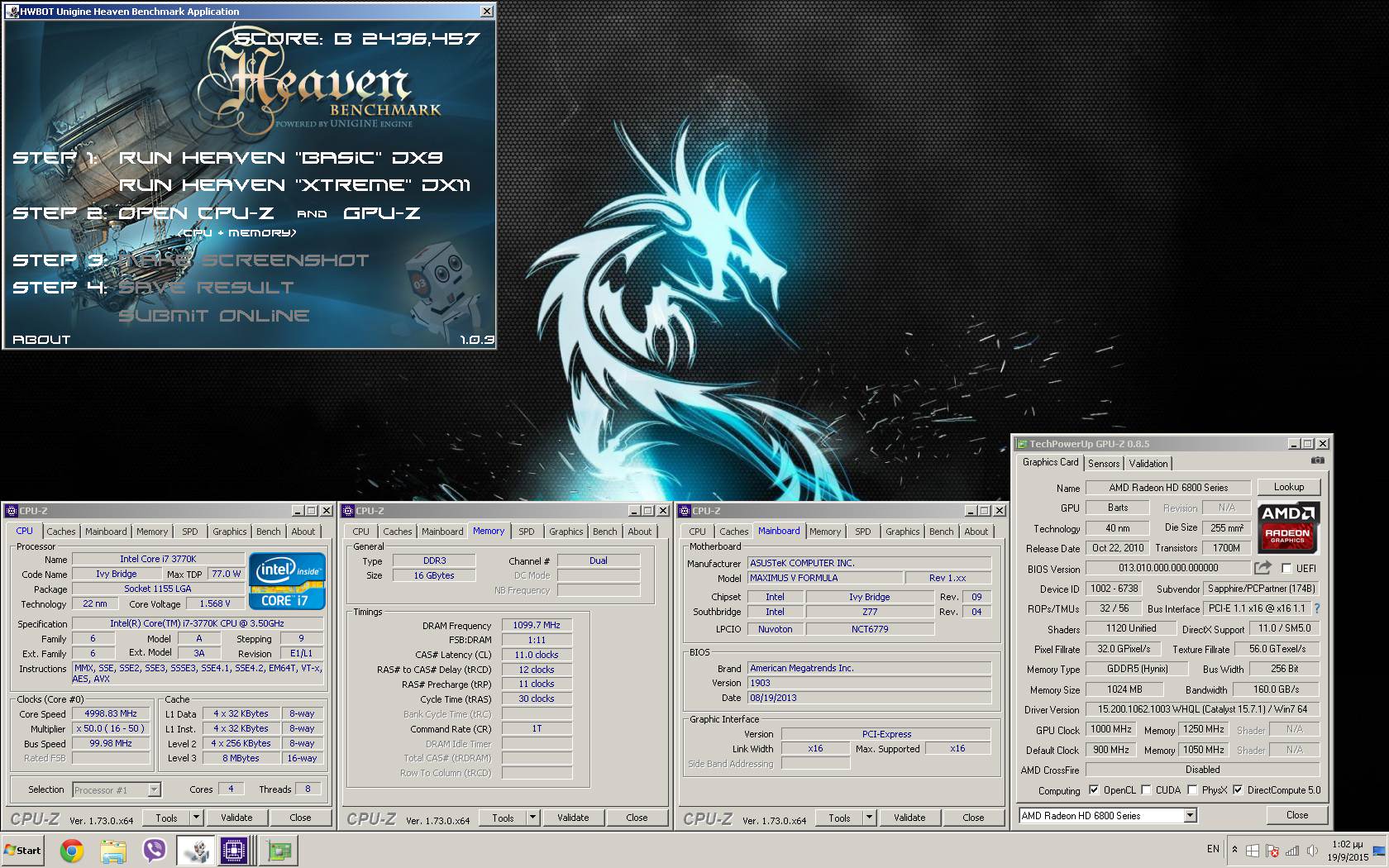Click Save Result in Heaven Benchmark
Viewport: 1389px width, 868px height.
(207, 288)
